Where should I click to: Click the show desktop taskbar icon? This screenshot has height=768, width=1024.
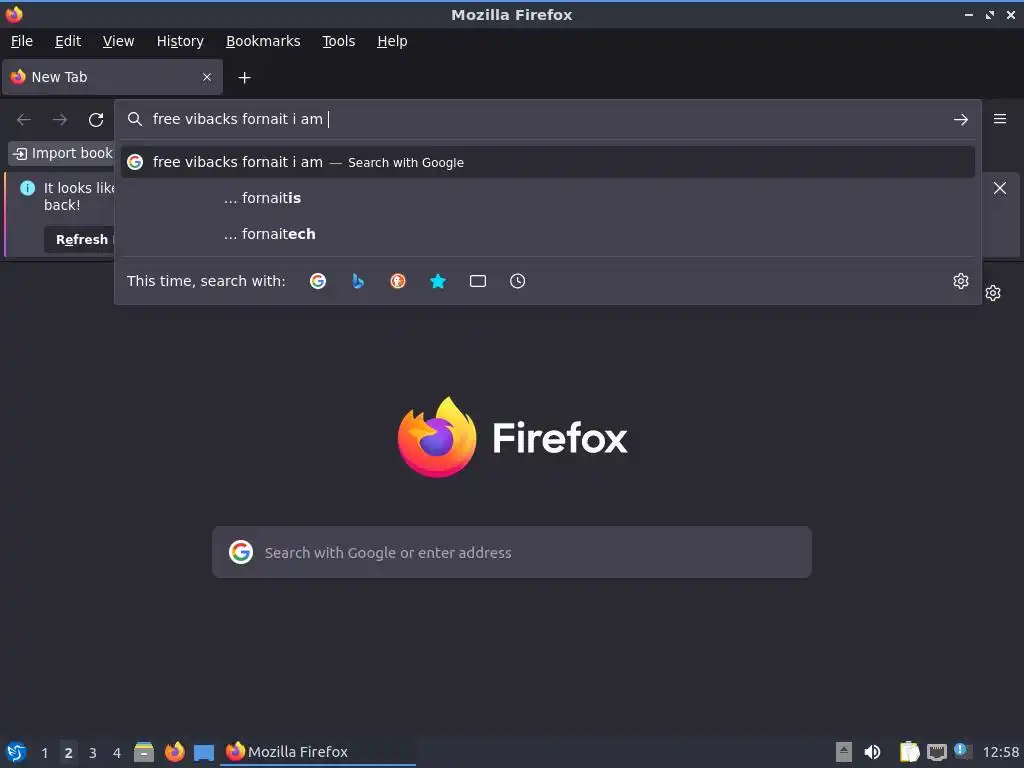click(x=204, y=752)
